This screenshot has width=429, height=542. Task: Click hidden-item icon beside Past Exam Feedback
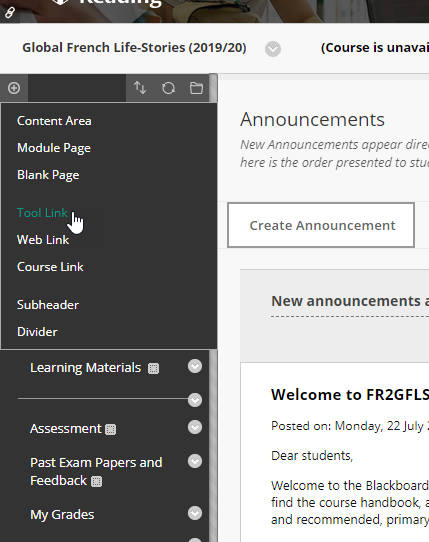click(96, 481)
